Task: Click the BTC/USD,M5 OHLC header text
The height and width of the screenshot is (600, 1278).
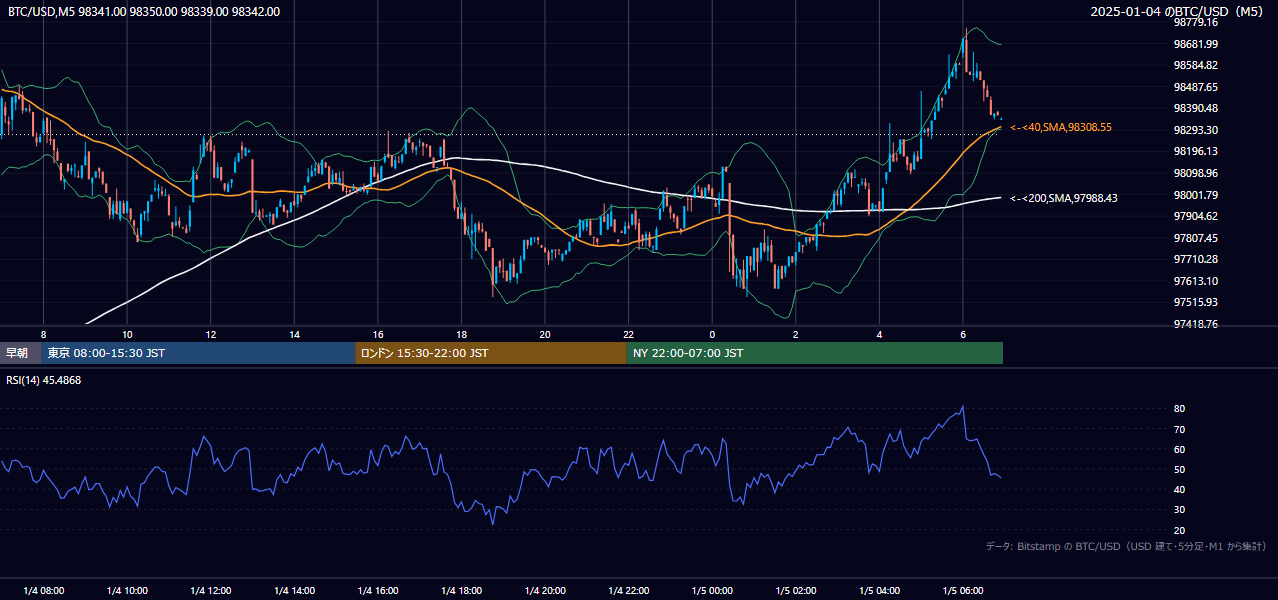Action: pos(143,11)
